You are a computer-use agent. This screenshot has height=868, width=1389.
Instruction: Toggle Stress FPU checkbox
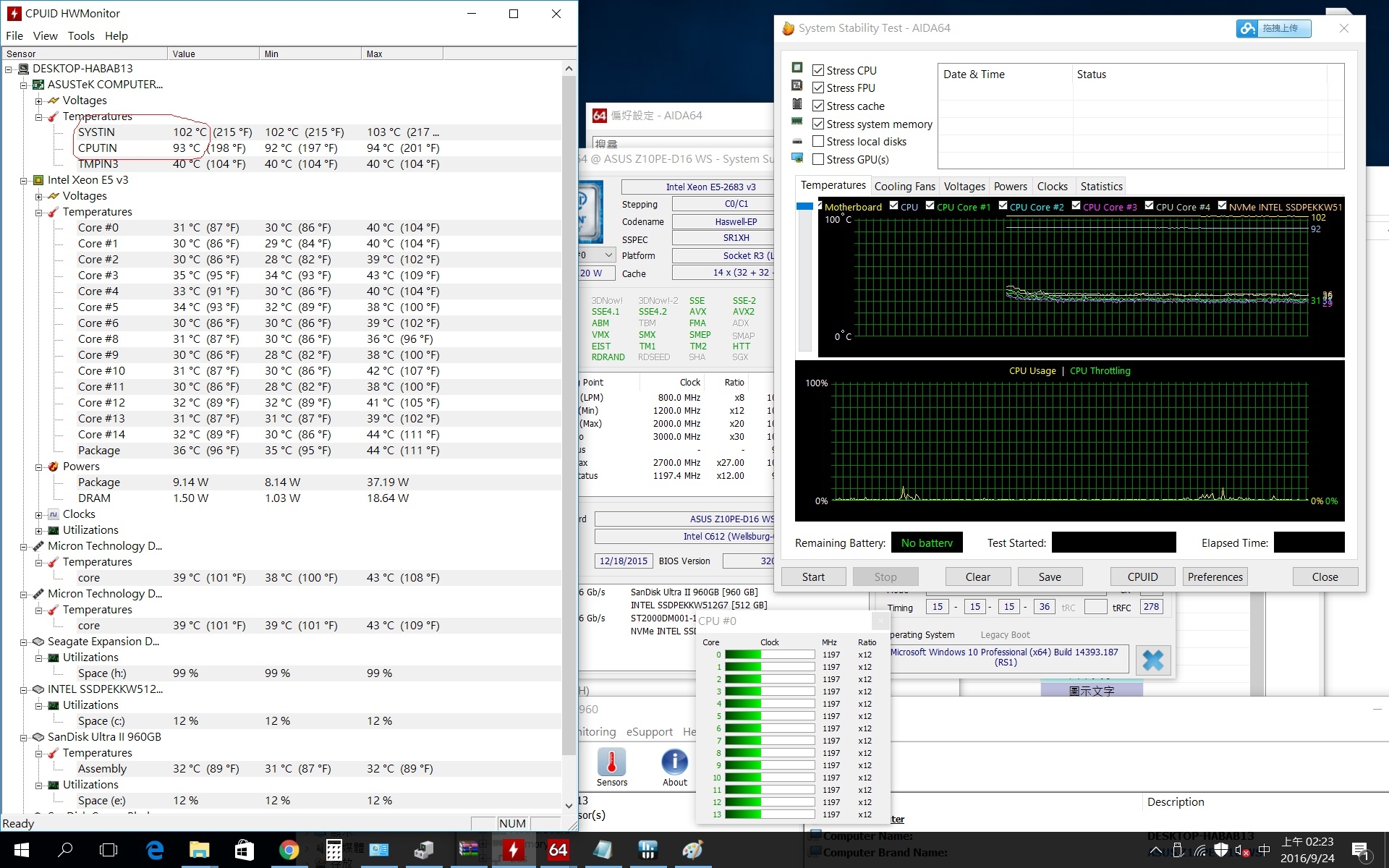coord(818,88)
